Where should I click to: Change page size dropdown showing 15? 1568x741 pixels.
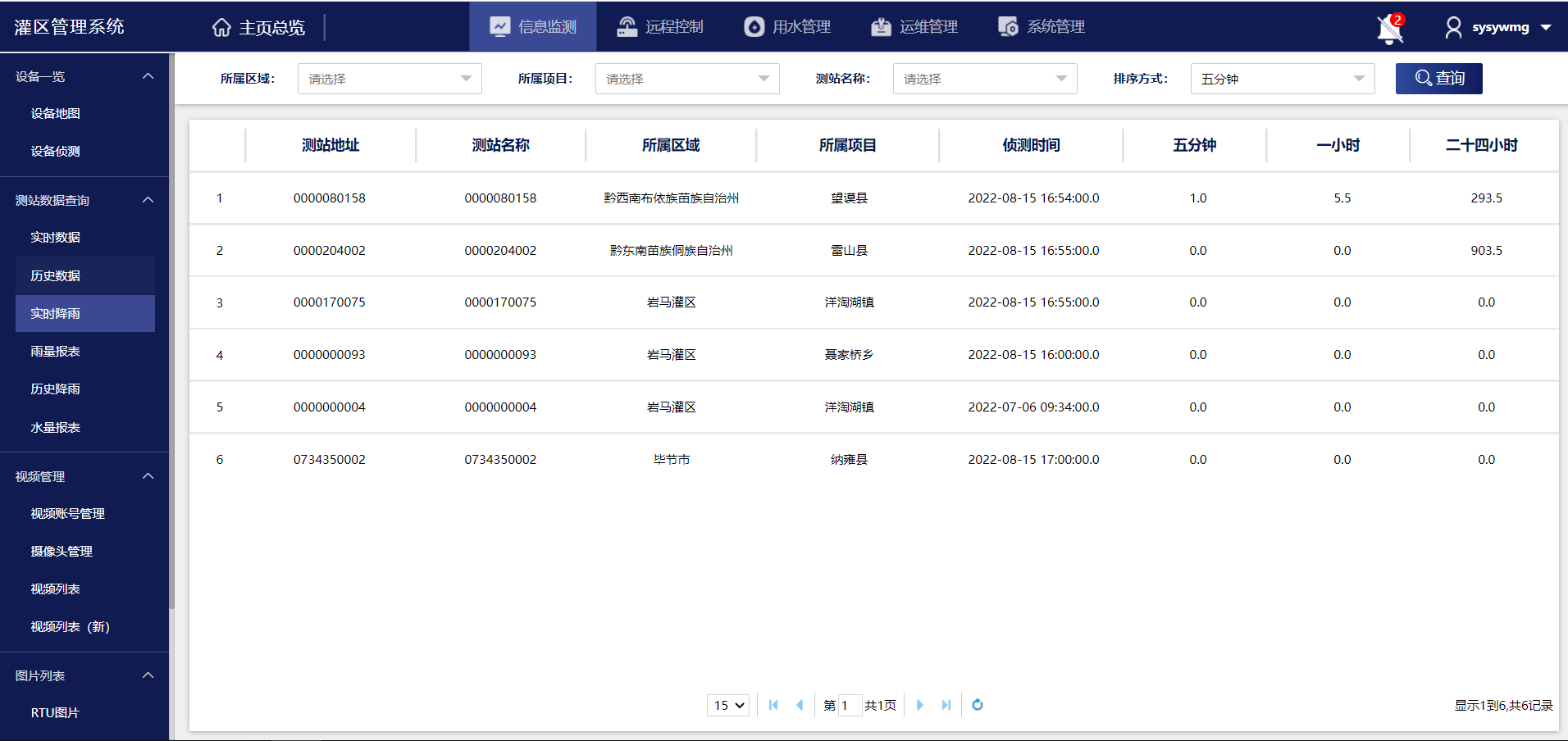(728, 705)
